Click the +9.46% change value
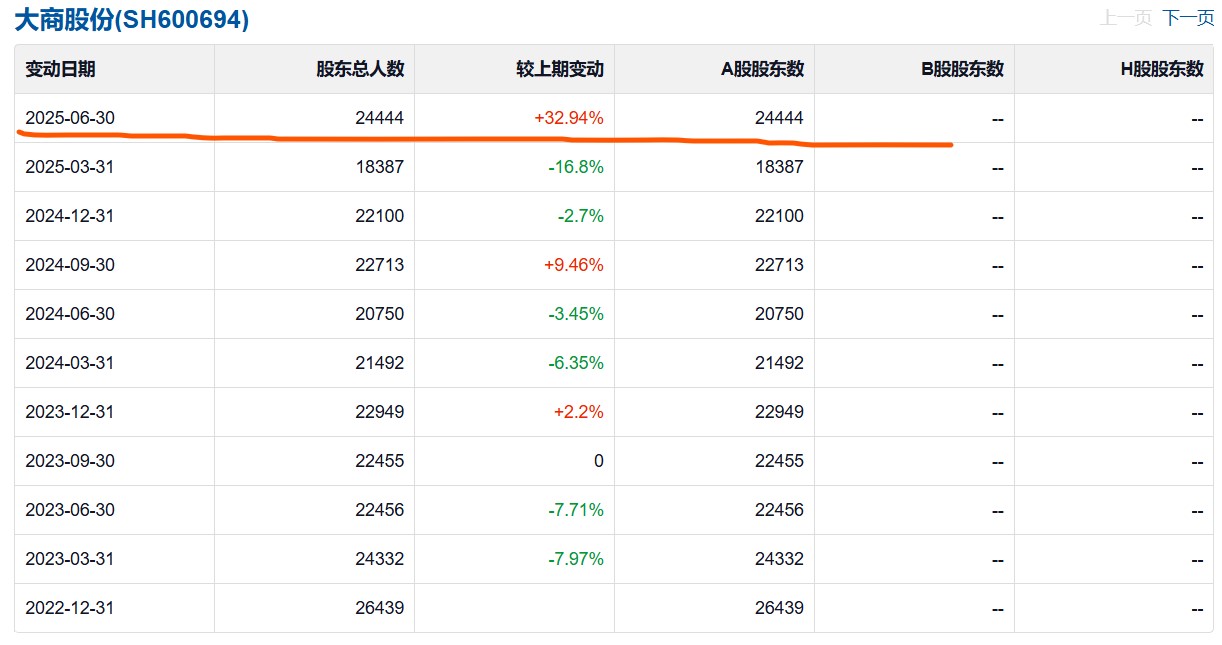The height and width of the screenshot is (645, 1222). click(x=574, y=265)
